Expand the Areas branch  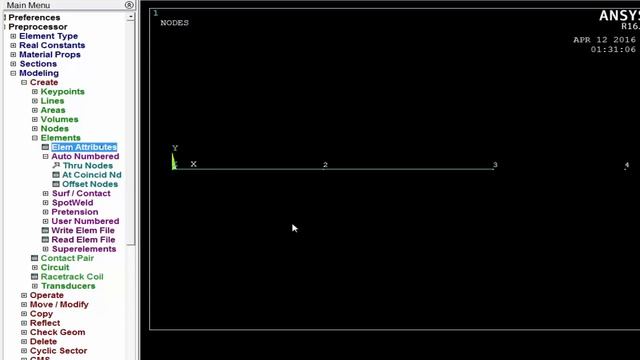35,110
